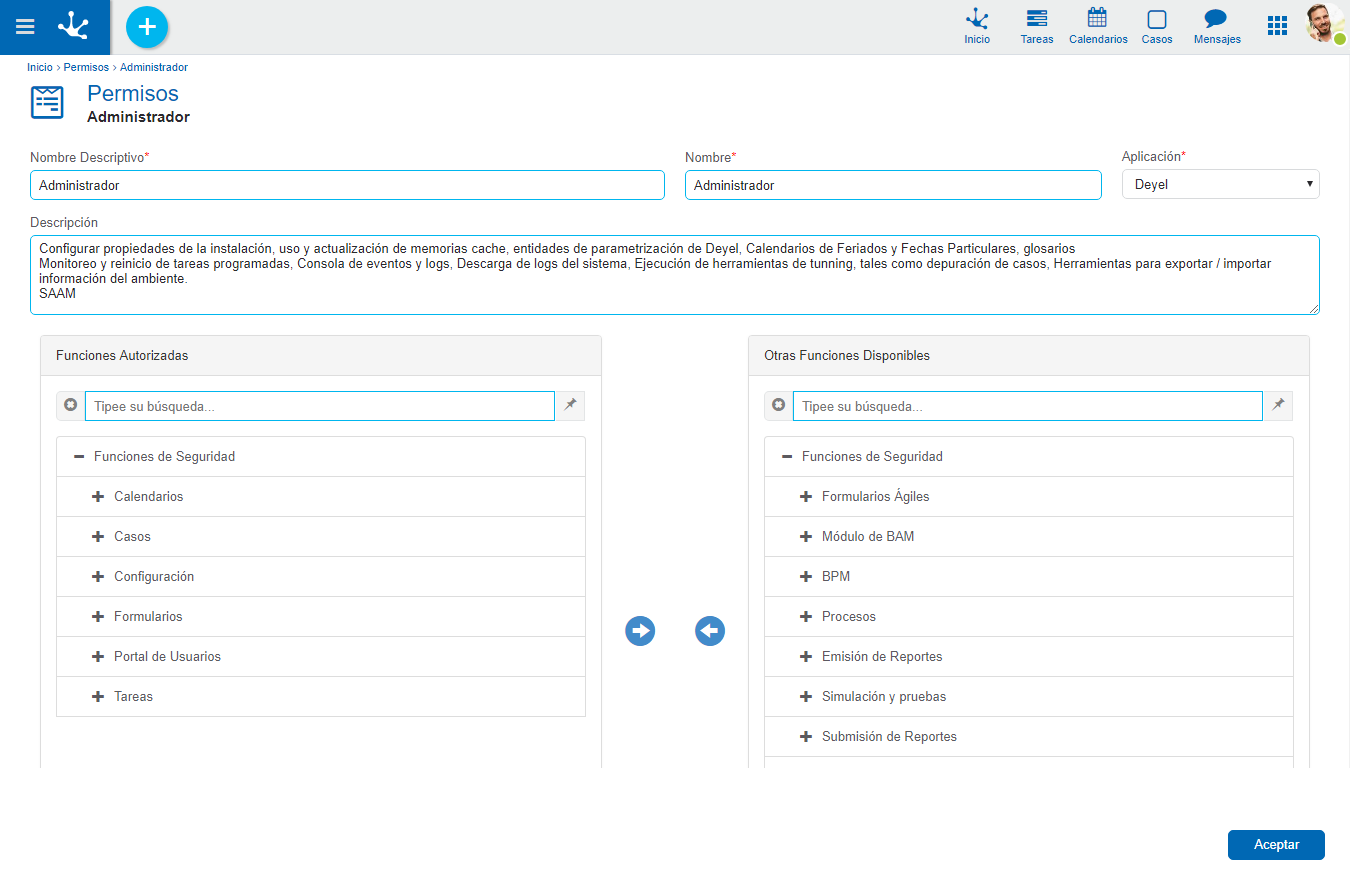Screen dimensions: 1350x890
Task: Clear search in Funciones Autorizadas
Action: click(x=71, y=406)
